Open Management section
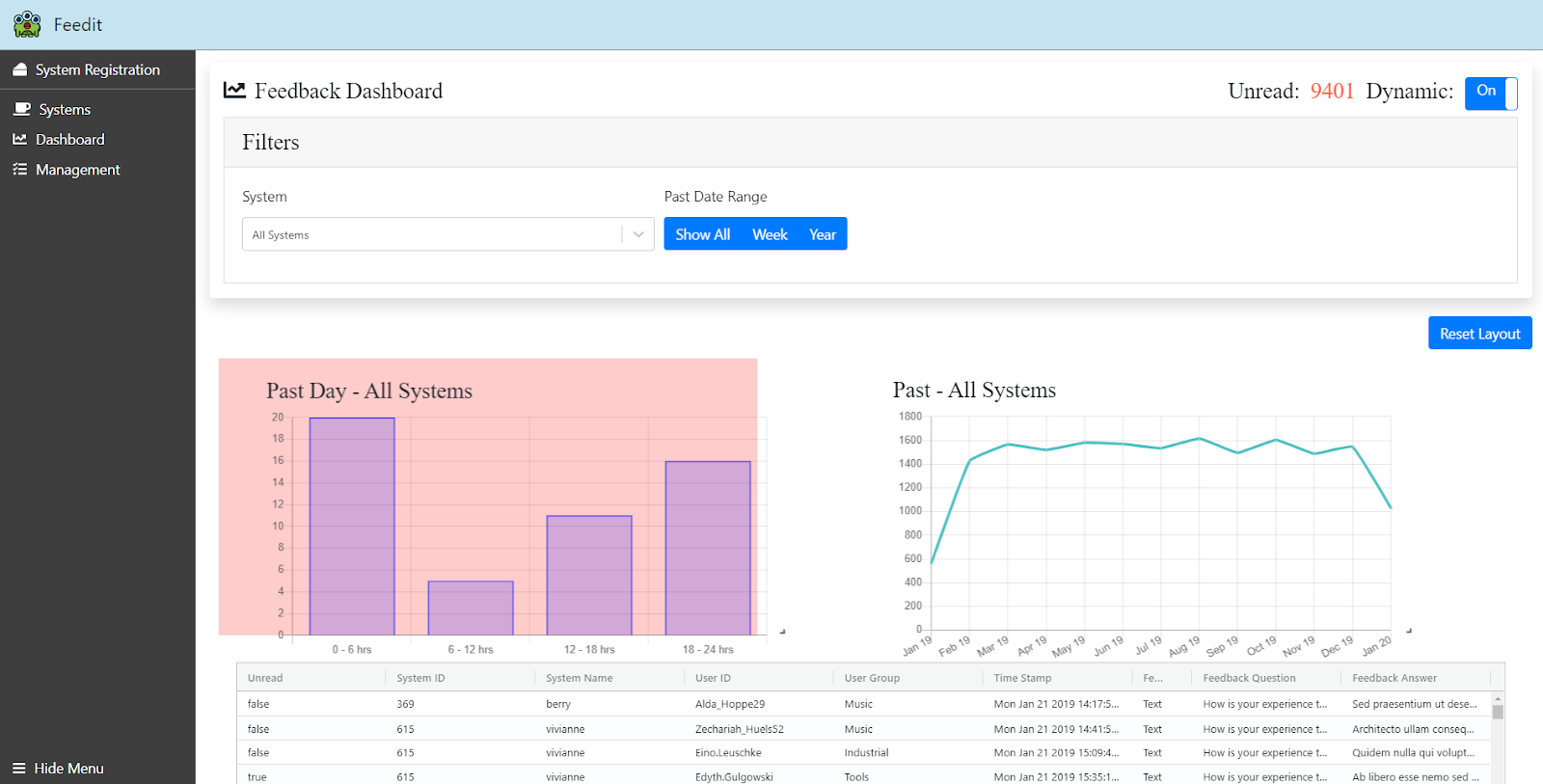1543x784 pixels. point(78,169)
